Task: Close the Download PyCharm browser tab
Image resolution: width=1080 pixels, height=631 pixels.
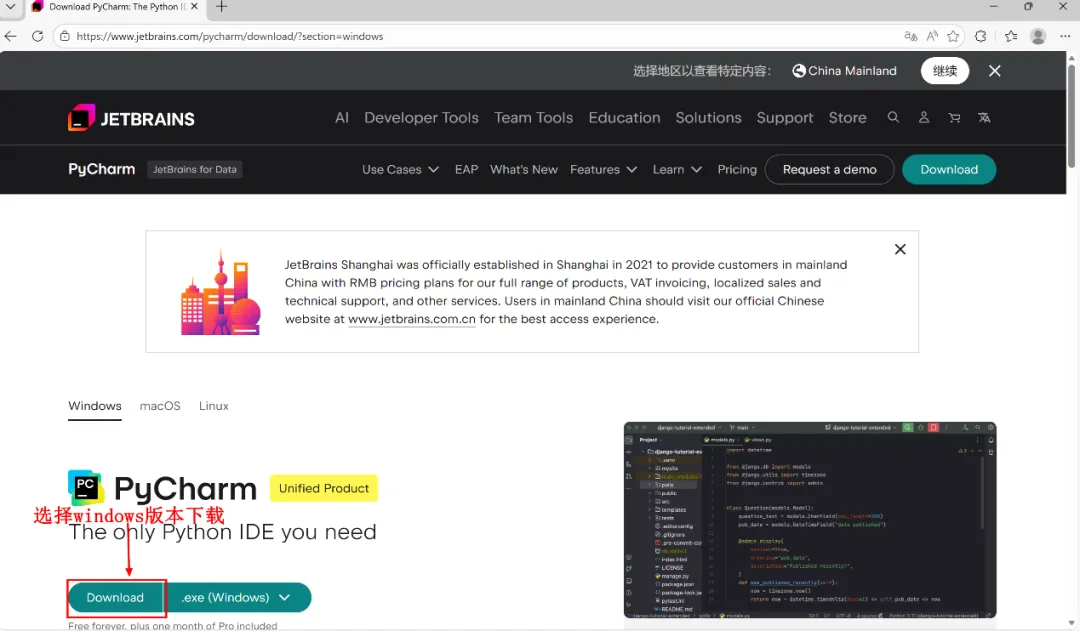Action: pos(194,7)
